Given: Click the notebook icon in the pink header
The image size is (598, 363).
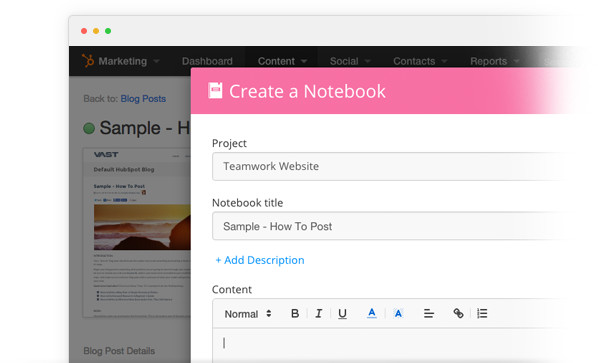Looking at the screenshot, I should click(215, 90).
